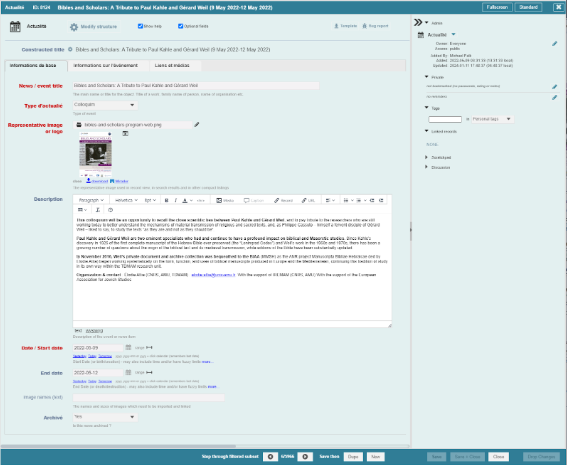Click the numbered list button in editor

coord(359,200)
